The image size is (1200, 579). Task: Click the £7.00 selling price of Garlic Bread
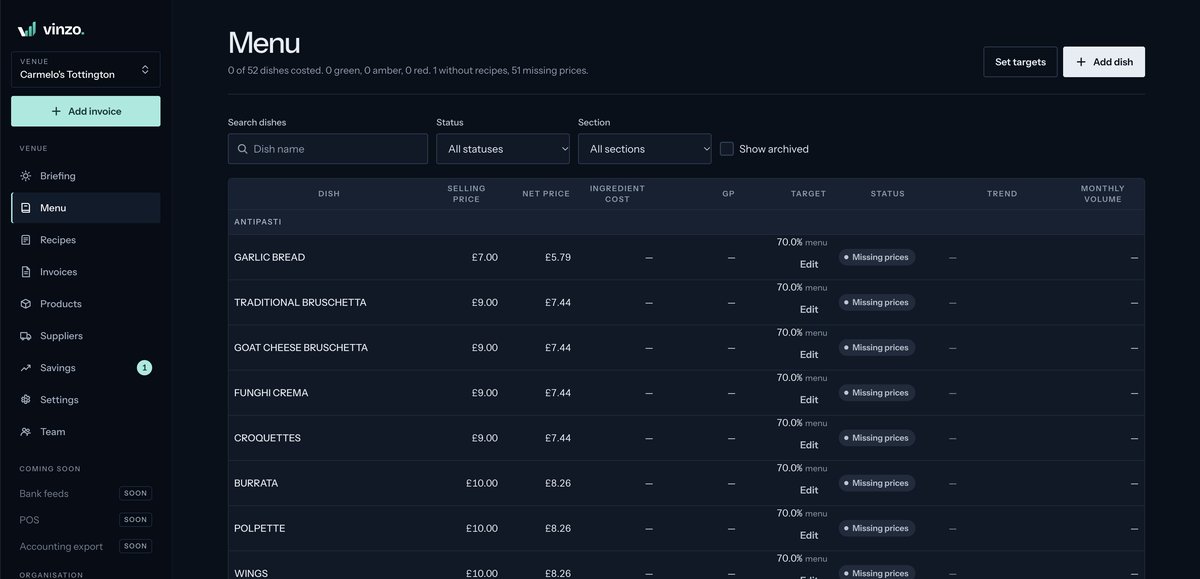click(x=485, y=257)
